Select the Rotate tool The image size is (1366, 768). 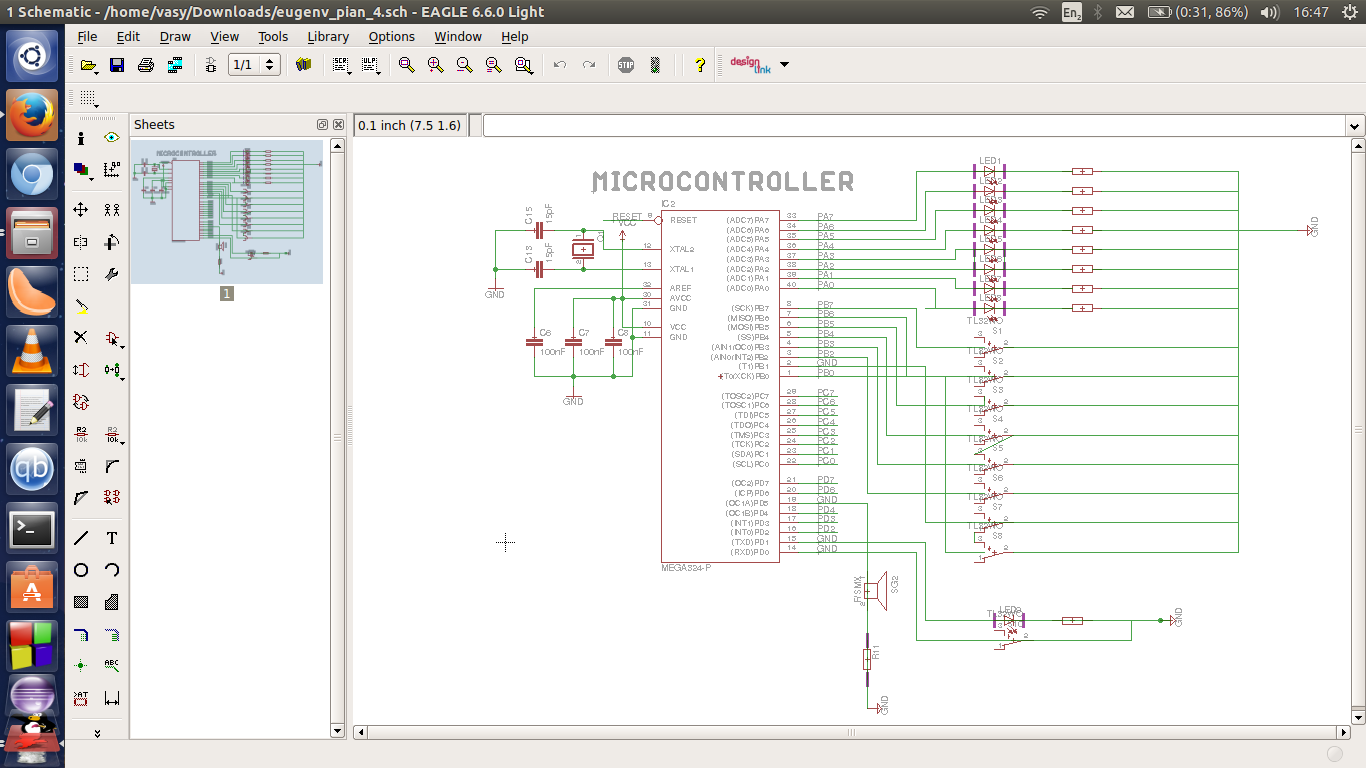112,242
